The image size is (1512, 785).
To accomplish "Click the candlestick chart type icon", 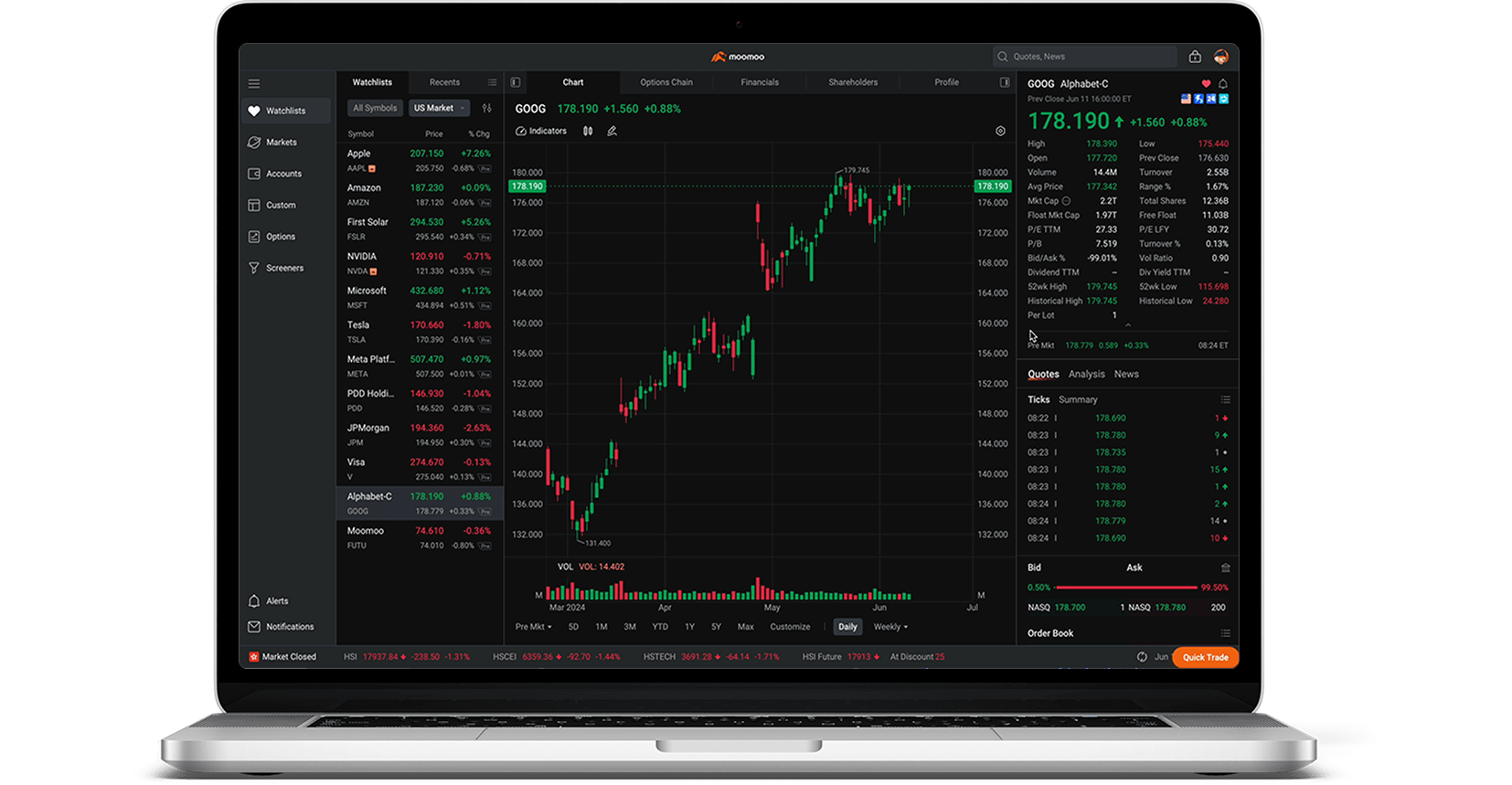I will [x=588, y=131].
